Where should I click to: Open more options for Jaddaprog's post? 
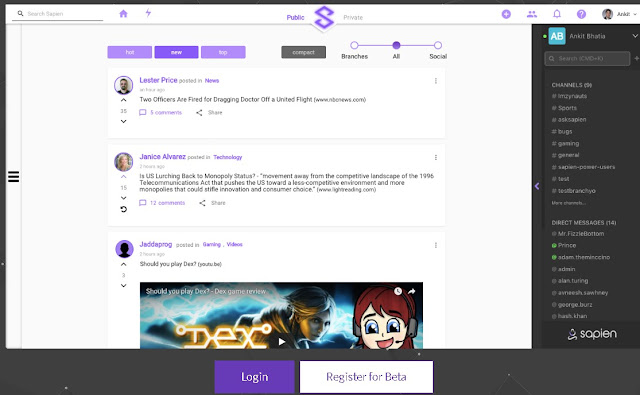click(436, 245)
